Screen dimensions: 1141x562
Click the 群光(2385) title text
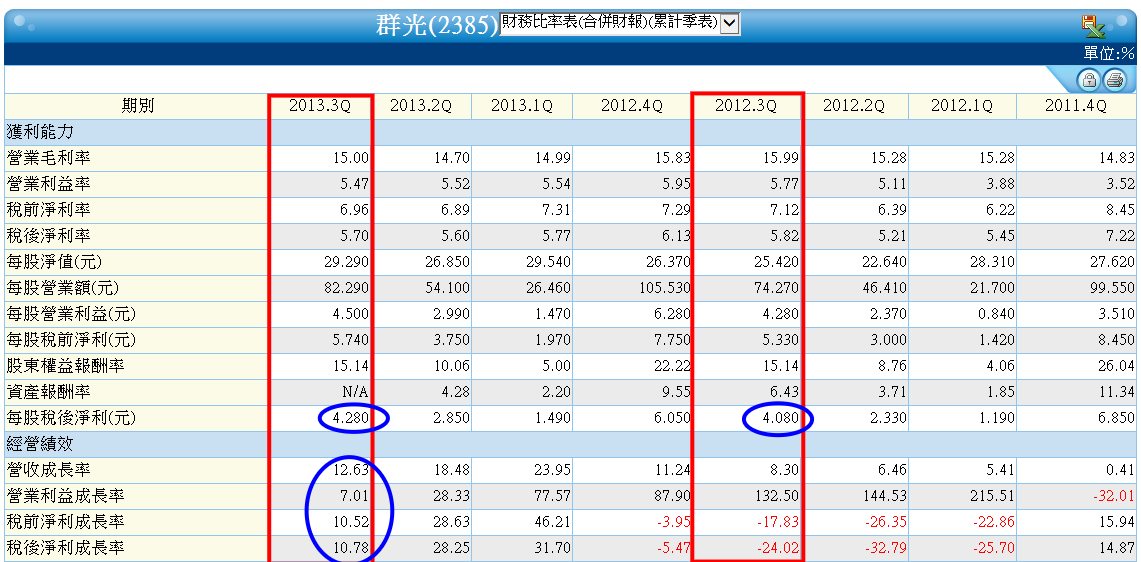click(x=437, y=25)
